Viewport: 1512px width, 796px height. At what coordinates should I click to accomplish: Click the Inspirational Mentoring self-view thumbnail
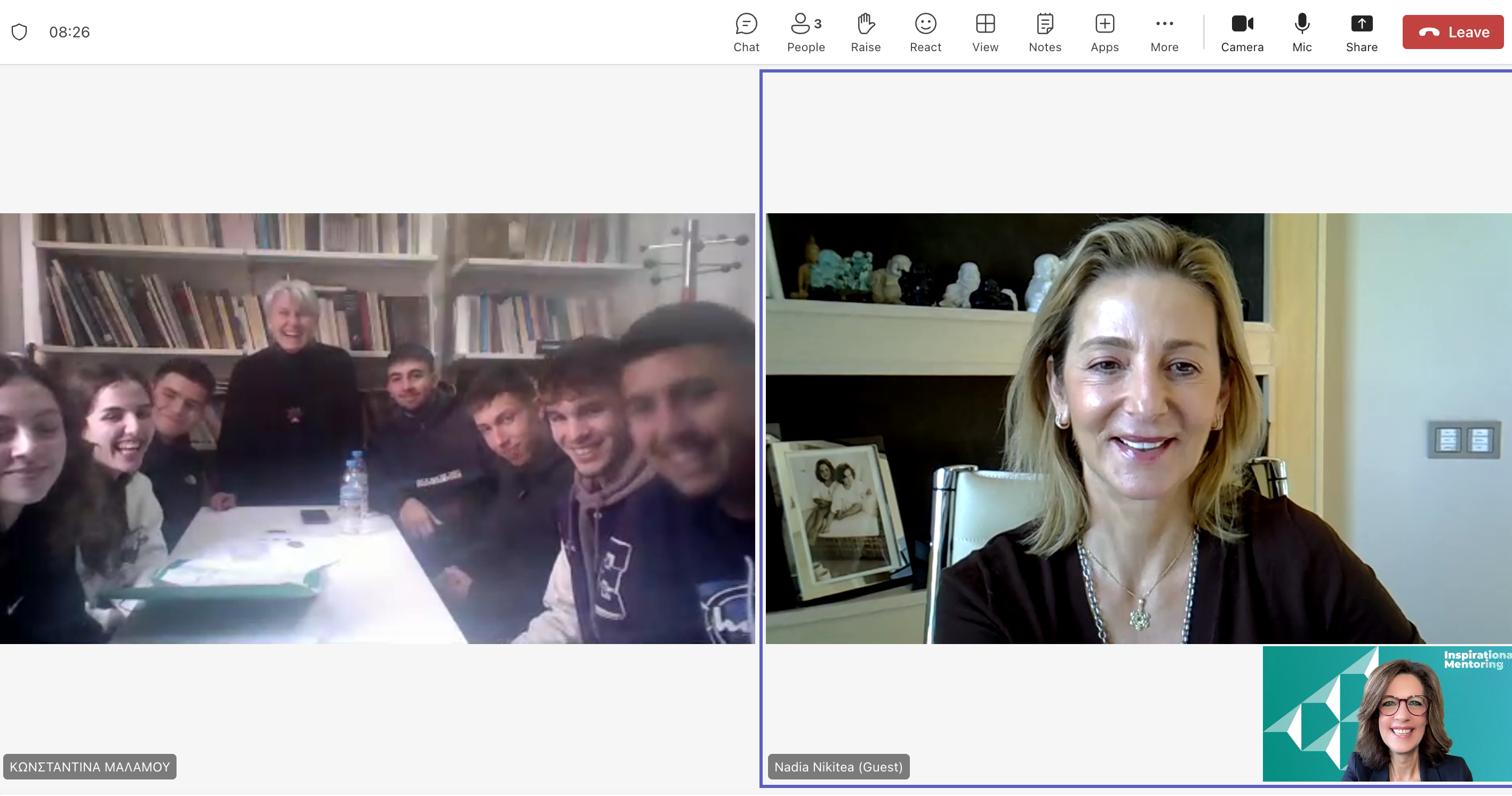point(1386,713)
